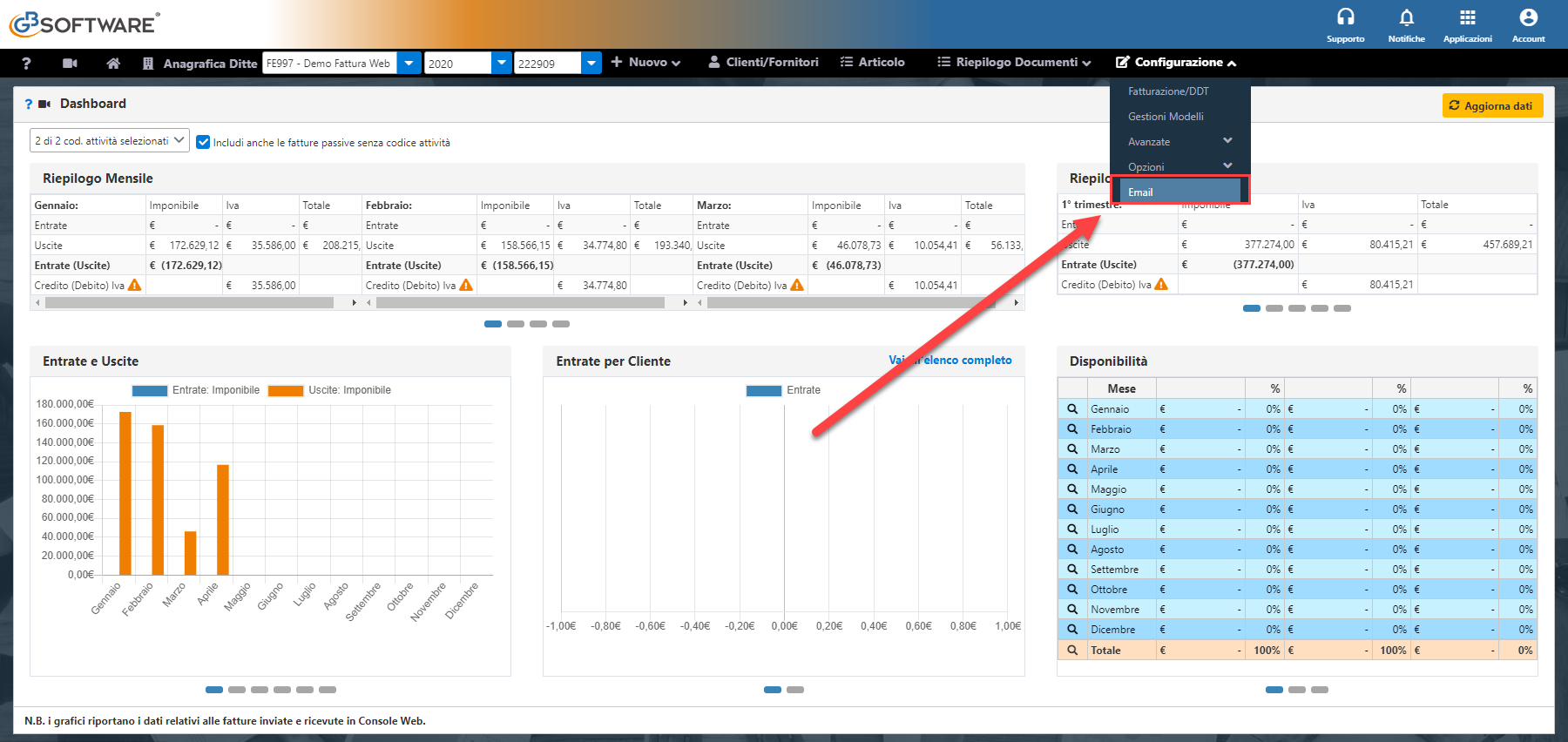
Task: Open company dropdown arrow next to FE997
Action: 409,63
